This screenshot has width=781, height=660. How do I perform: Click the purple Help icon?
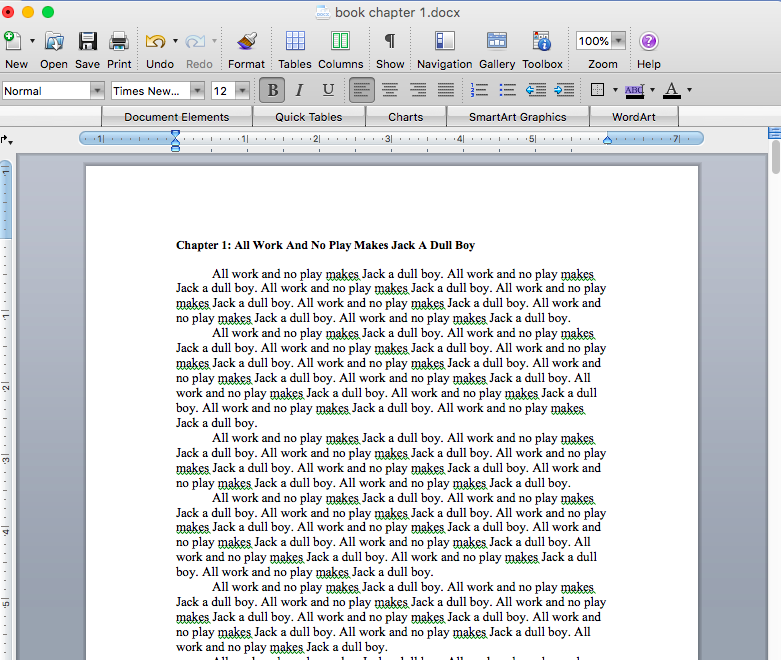coord(649,41)
